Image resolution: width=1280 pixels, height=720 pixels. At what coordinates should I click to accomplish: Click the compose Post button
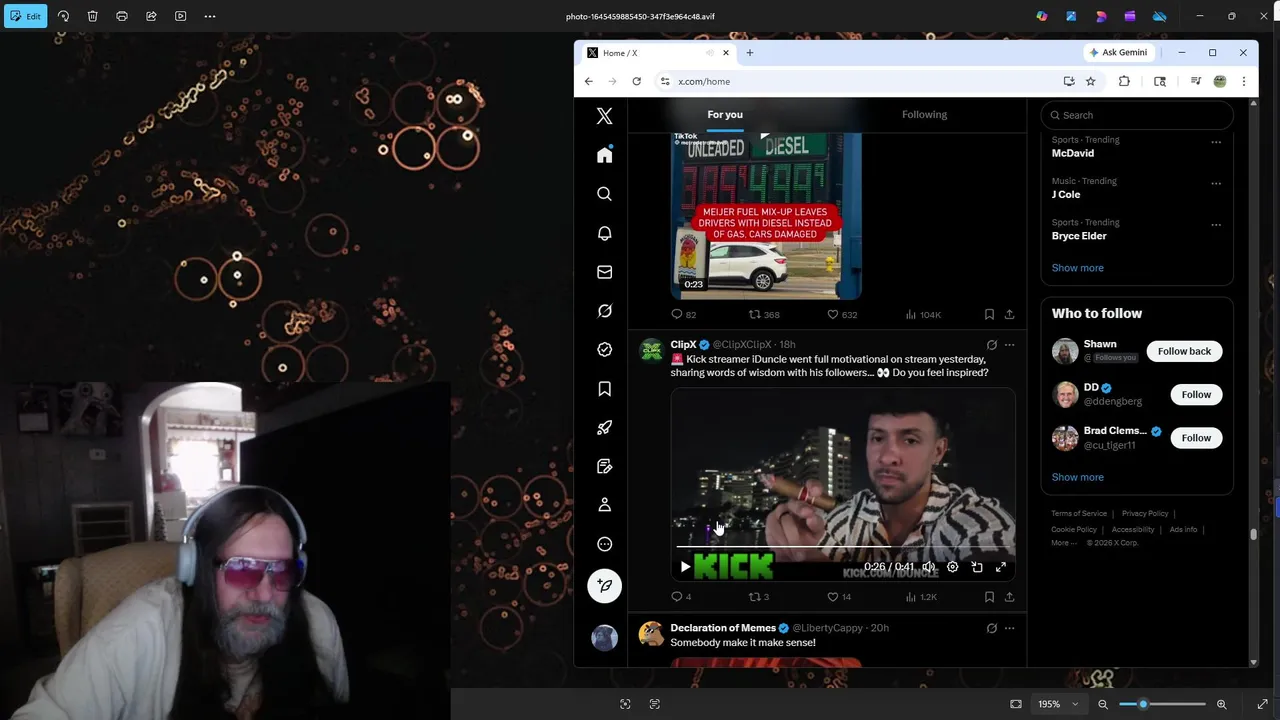point(604,586)
